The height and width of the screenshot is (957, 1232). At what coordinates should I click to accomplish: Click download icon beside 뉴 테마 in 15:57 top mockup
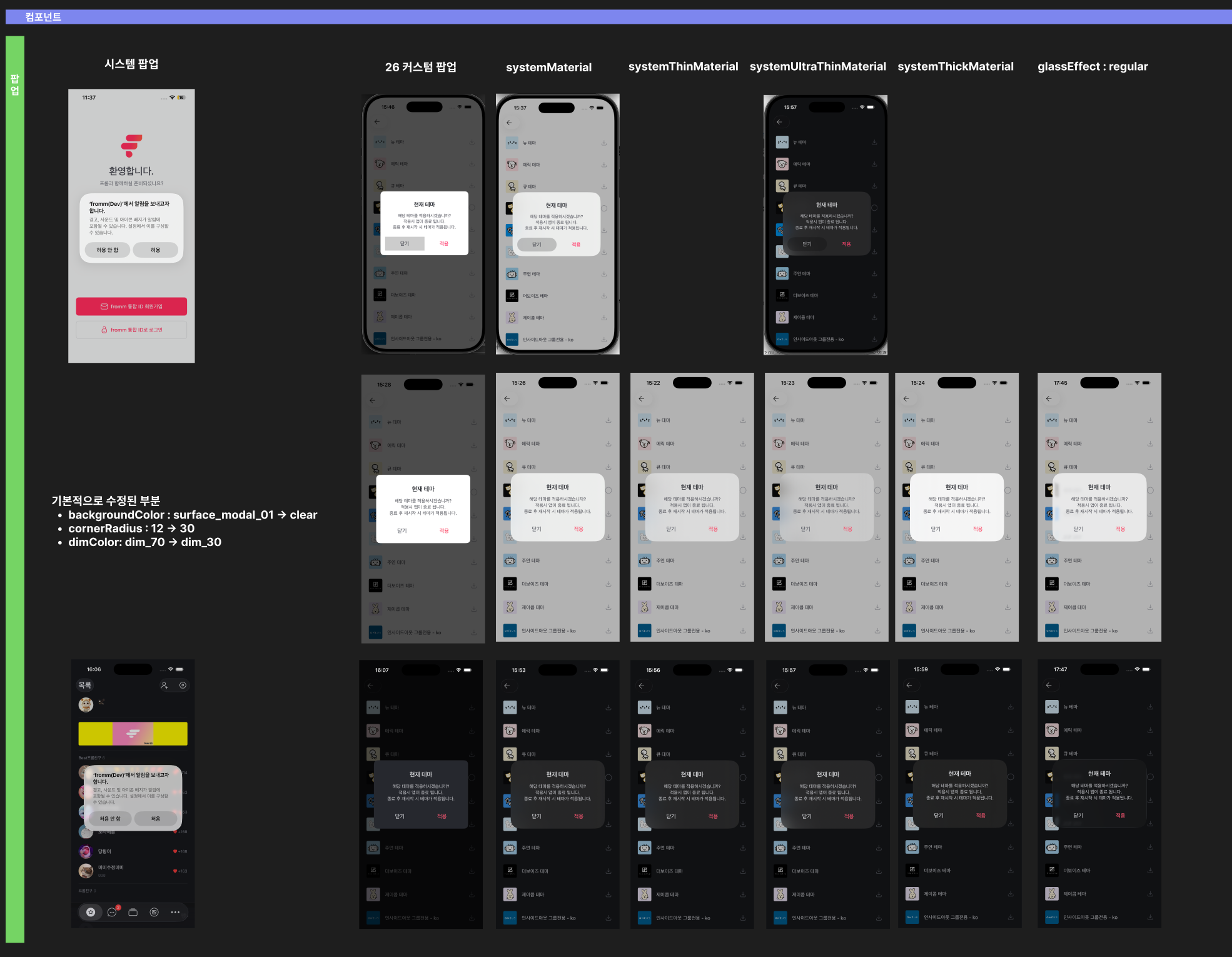click(x=874, y=143)
